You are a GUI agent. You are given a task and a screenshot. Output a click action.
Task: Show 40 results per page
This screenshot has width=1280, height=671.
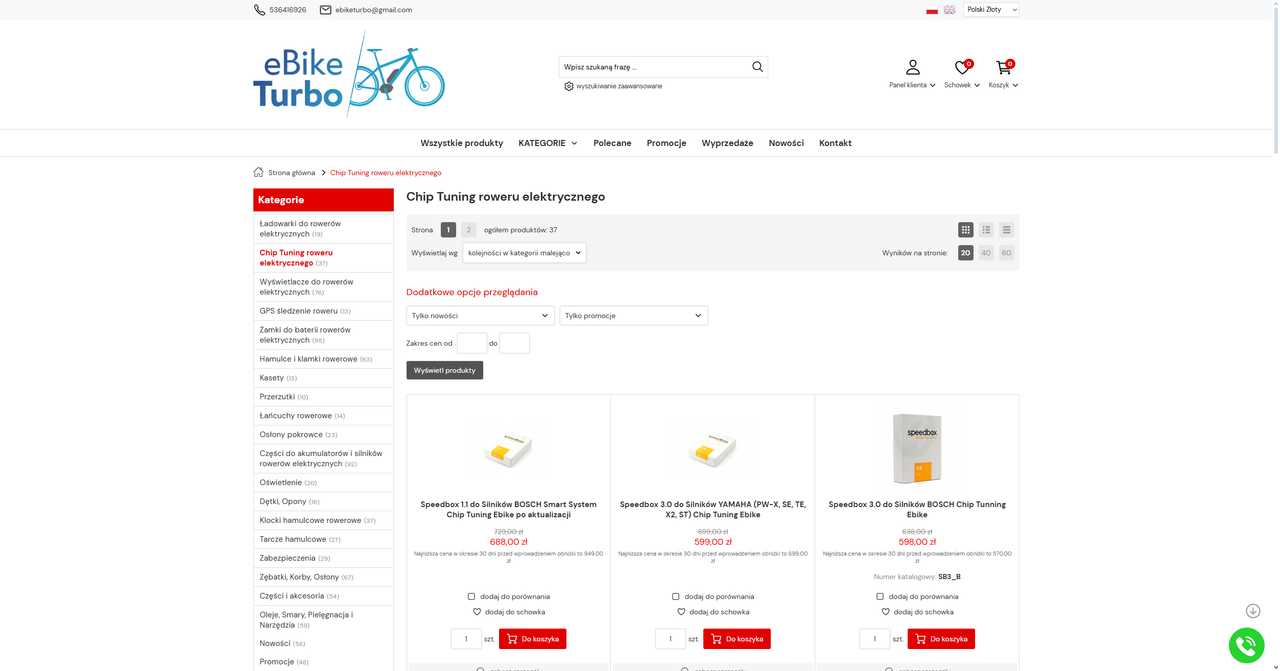coord(986,253)
